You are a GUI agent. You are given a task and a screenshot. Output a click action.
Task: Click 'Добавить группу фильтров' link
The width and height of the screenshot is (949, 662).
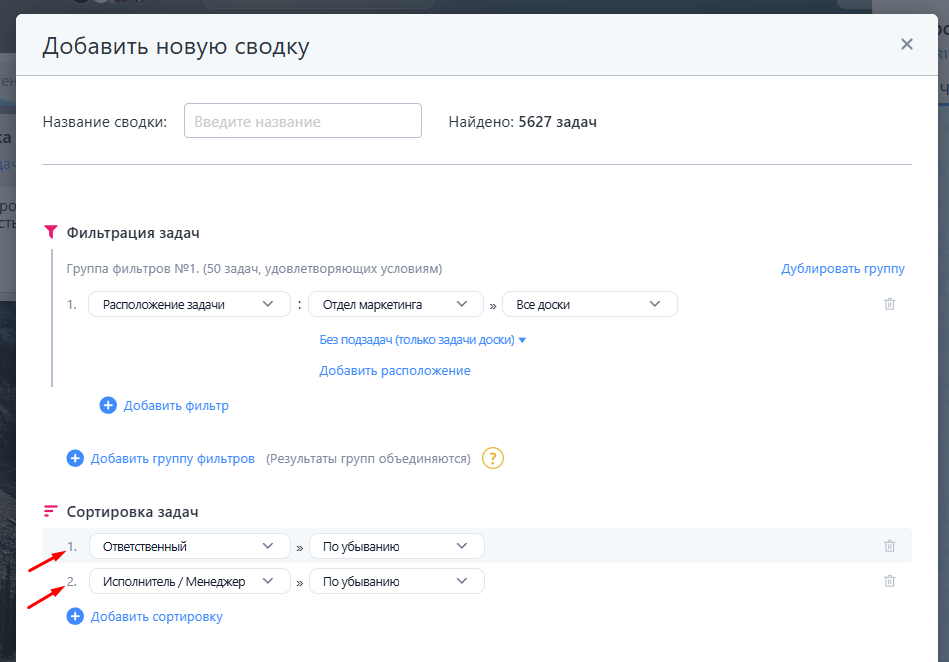click(172, 459)
